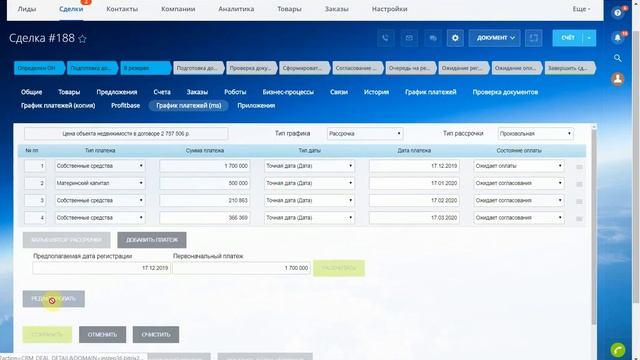The image size is (640, 360).
Task: Switch to the Проверка документов tab
Action: [x=505, y=92]
